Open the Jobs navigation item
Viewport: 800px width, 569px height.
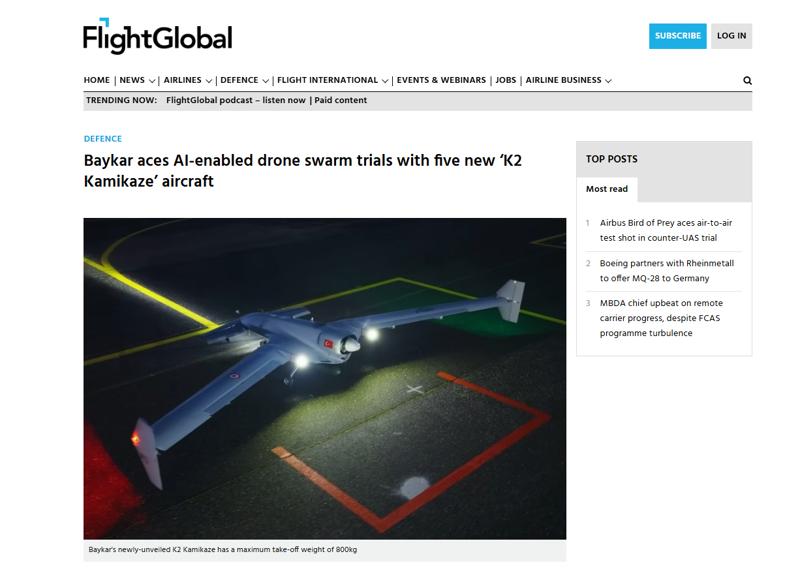coord(506,80)
